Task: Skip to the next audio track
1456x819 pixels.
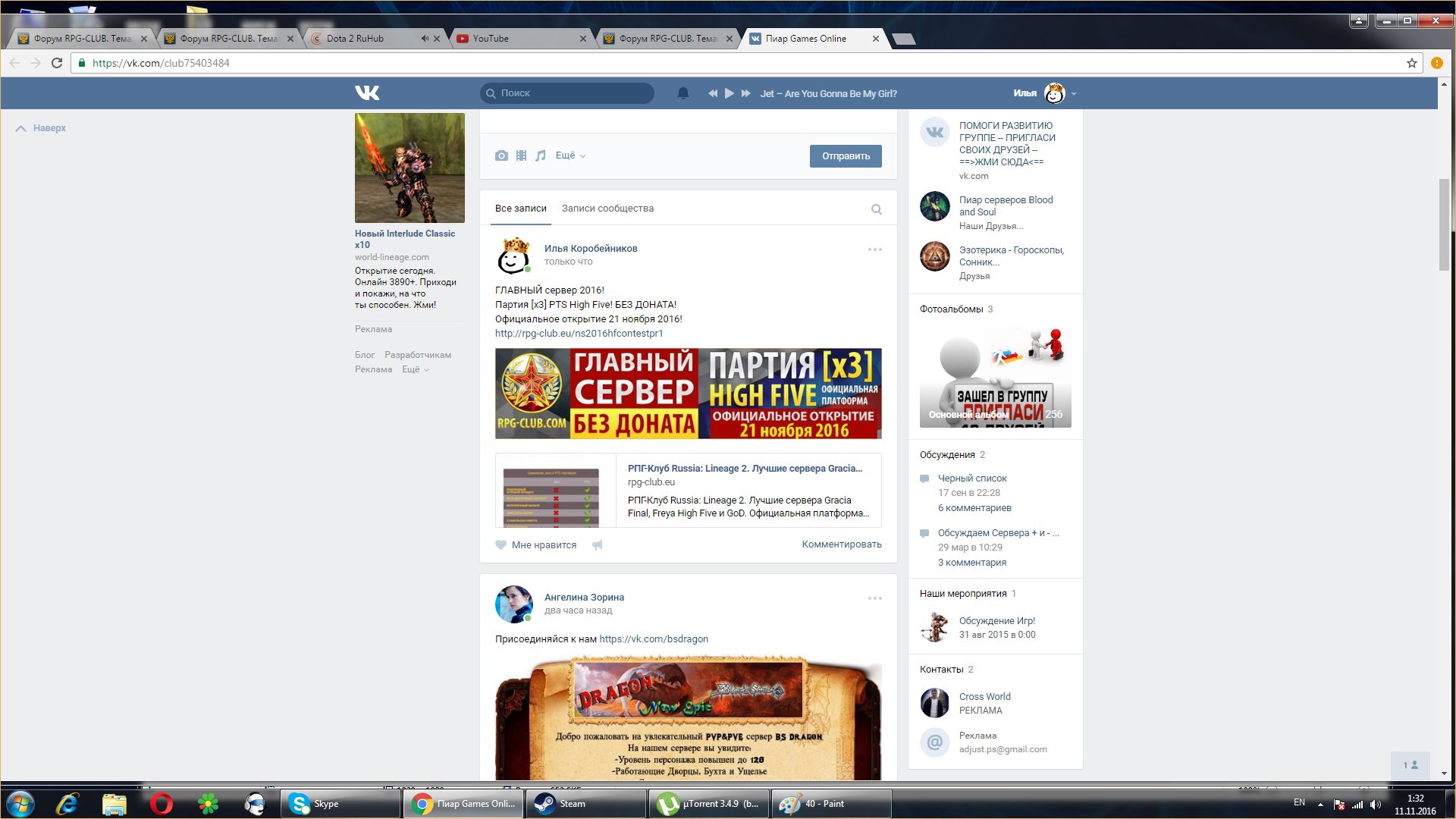Action: point(745,93)
